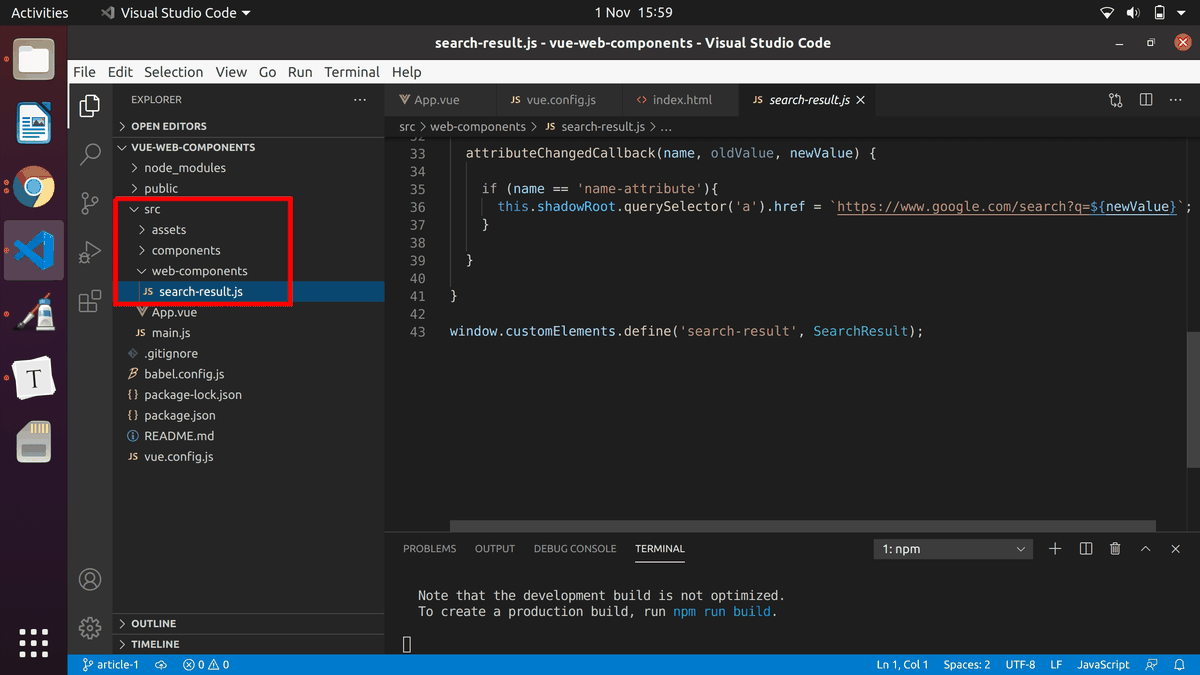1200x675 pixels.
Task: Open the Terminal menu
Action: coord(351,71)
